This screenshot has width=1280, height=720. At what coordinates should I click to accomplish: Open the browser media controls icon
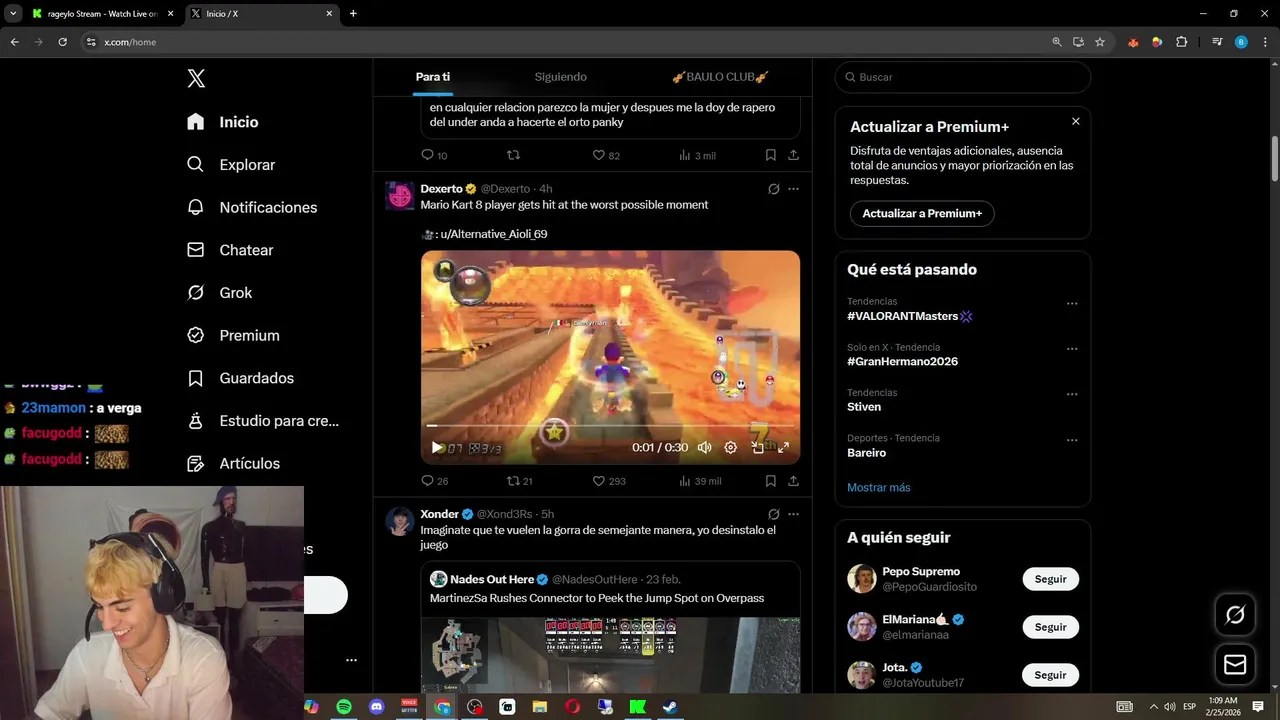(x=1217, y=42)
